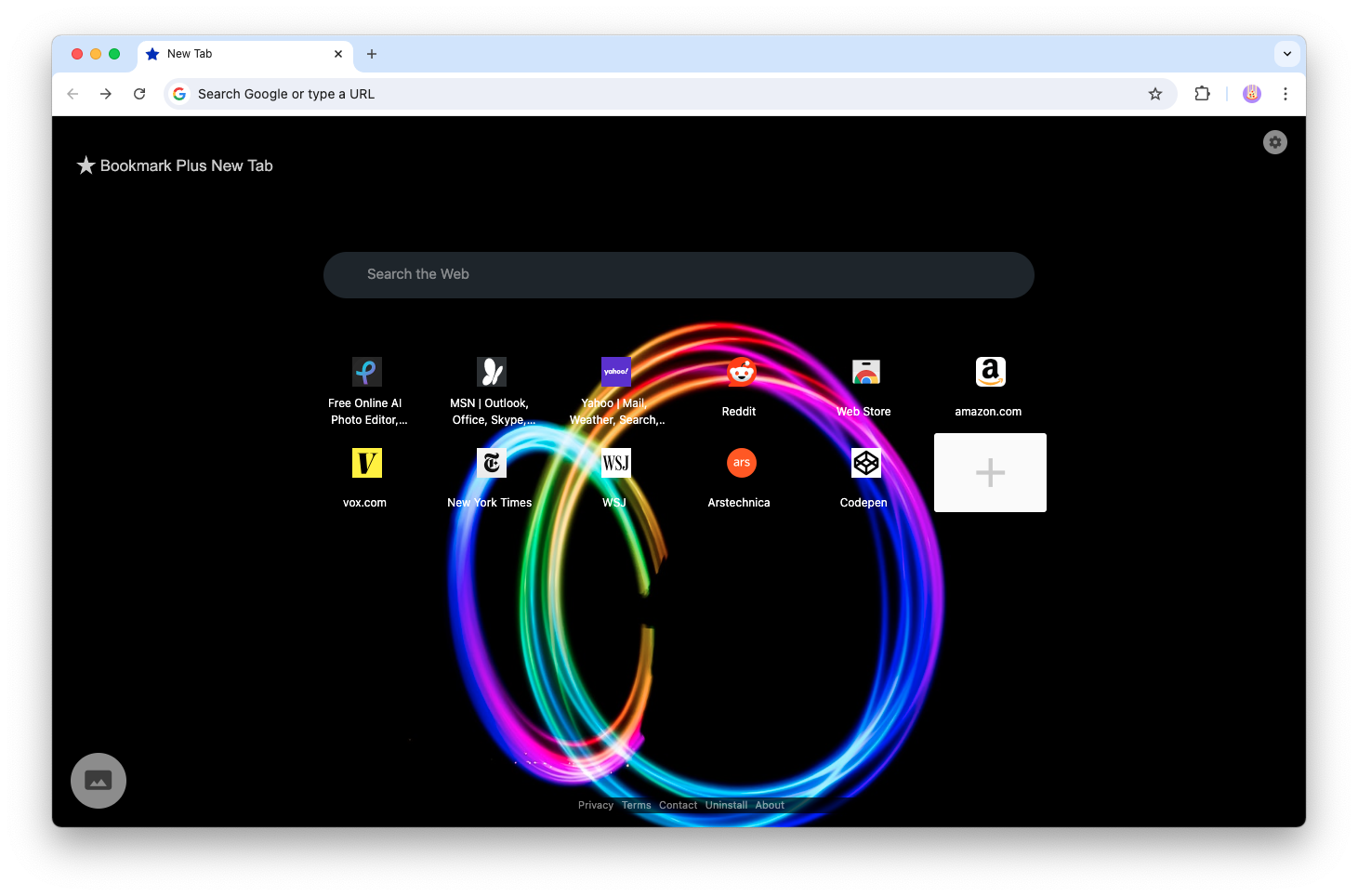Open the About link in footer
The height and width of the screenshot is (896, 1358).
[770, 806]
